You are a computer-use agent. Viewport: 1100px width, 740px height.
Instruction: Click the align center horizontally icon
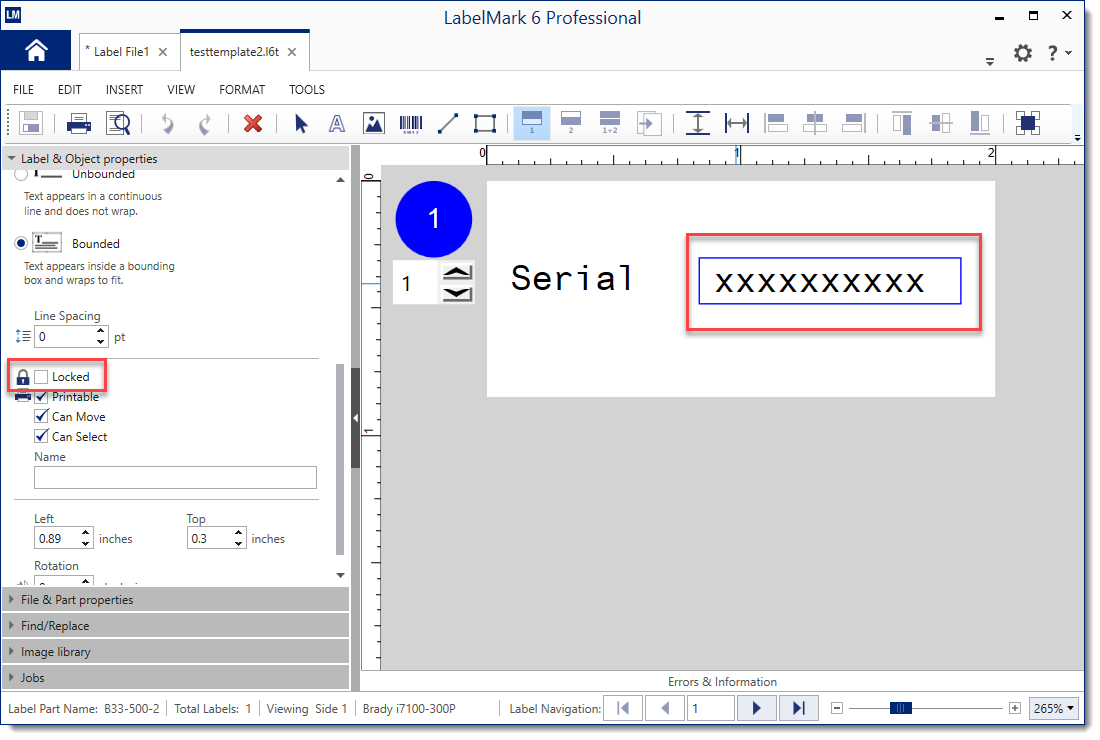point(814,124)
